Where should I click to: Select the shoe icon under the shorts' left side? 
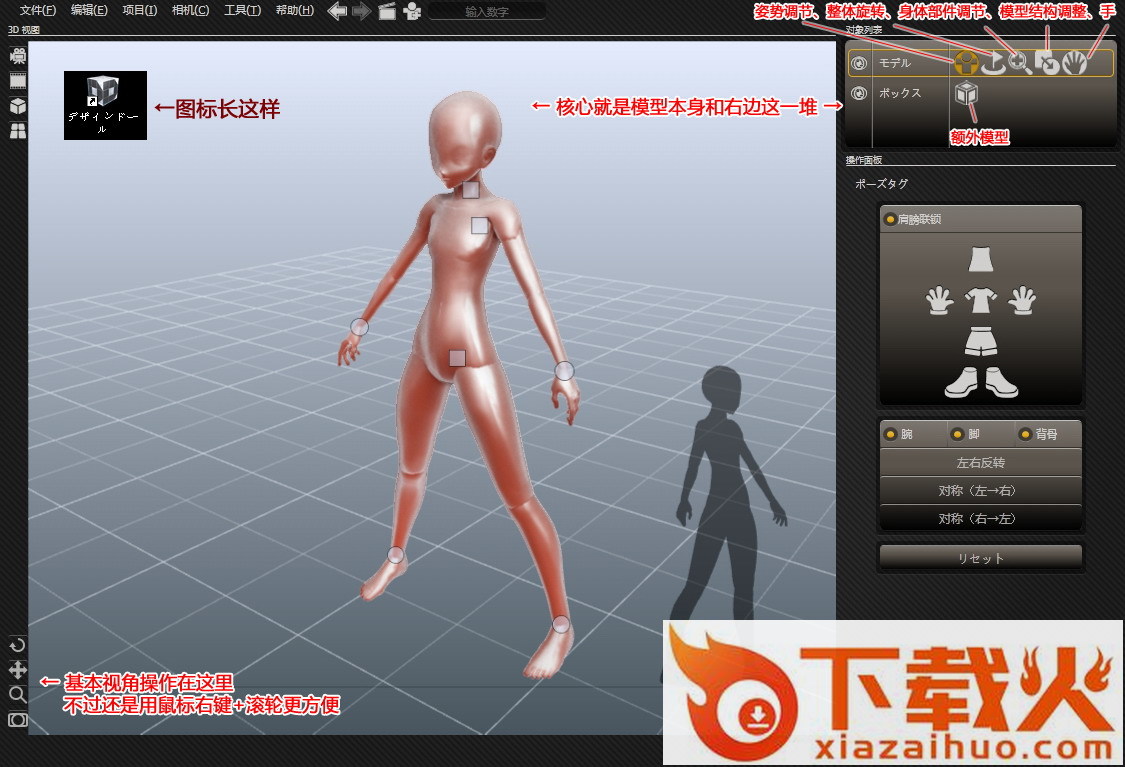tap(961, 382)
